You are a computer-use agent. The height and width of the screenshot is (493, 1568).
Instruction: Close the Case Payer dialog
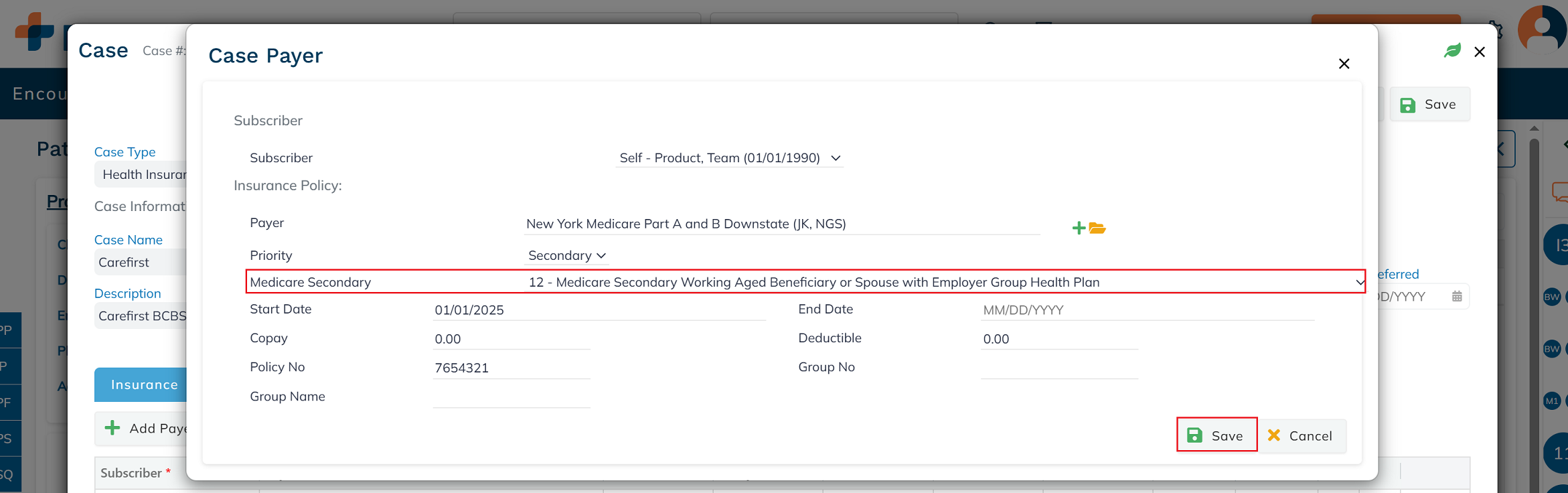click(x=1344, y=64)
